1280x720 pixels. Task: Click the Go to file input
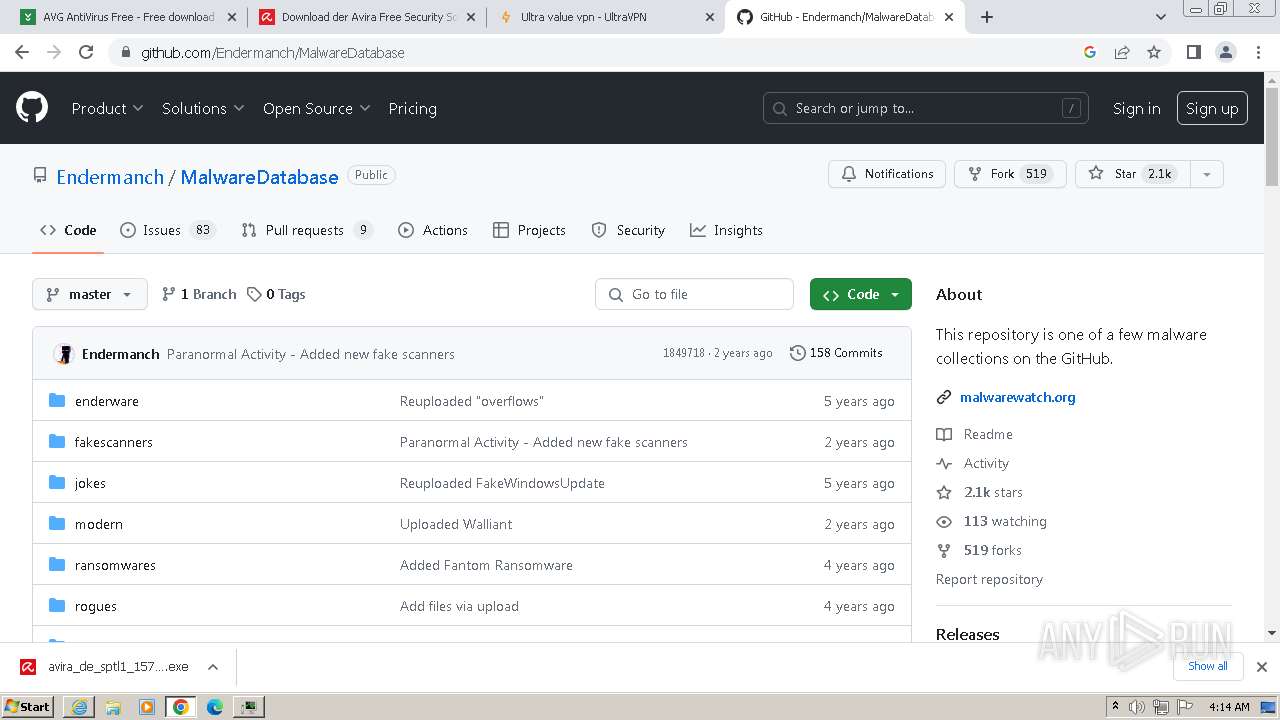point(695,294)
